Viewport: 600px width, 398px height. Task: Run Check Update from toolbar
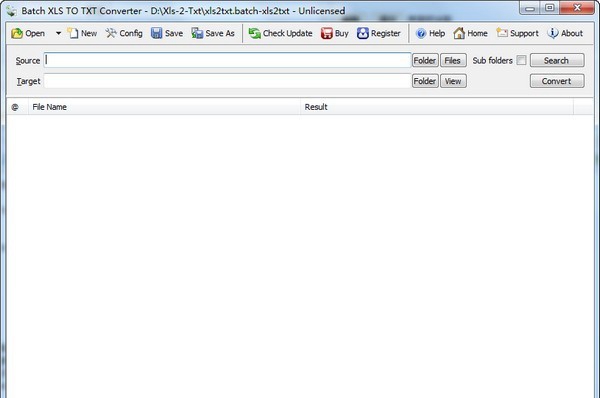[x=280, y=33]
